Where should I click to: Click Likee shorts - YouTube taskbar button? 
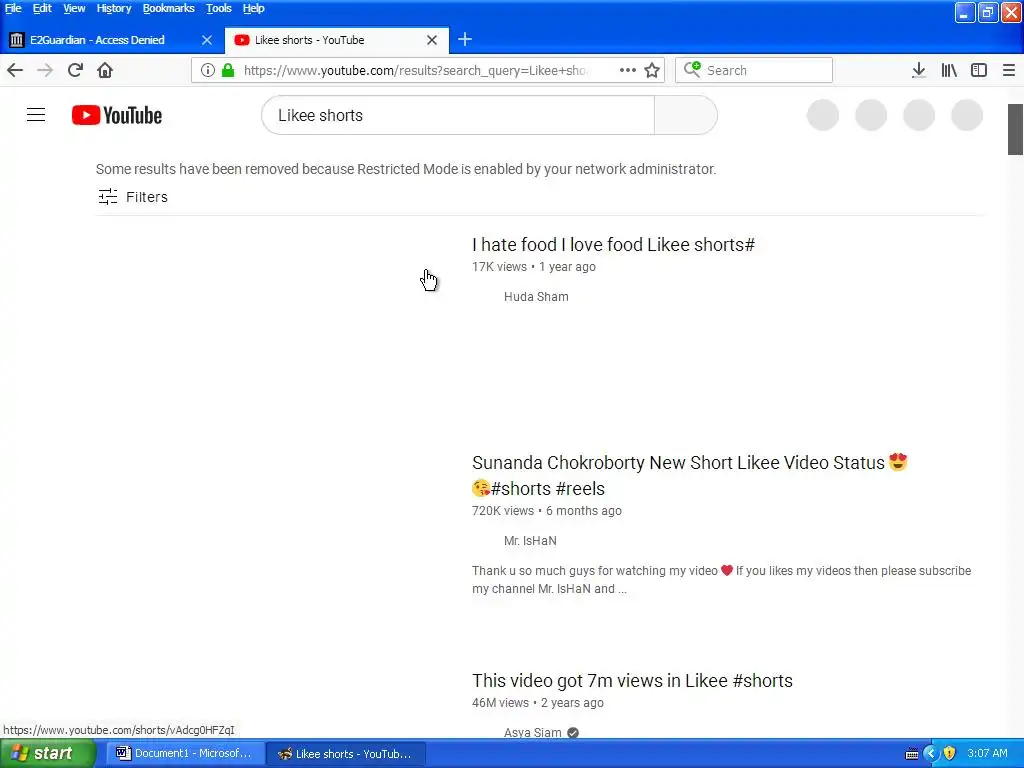click(347, 754)
